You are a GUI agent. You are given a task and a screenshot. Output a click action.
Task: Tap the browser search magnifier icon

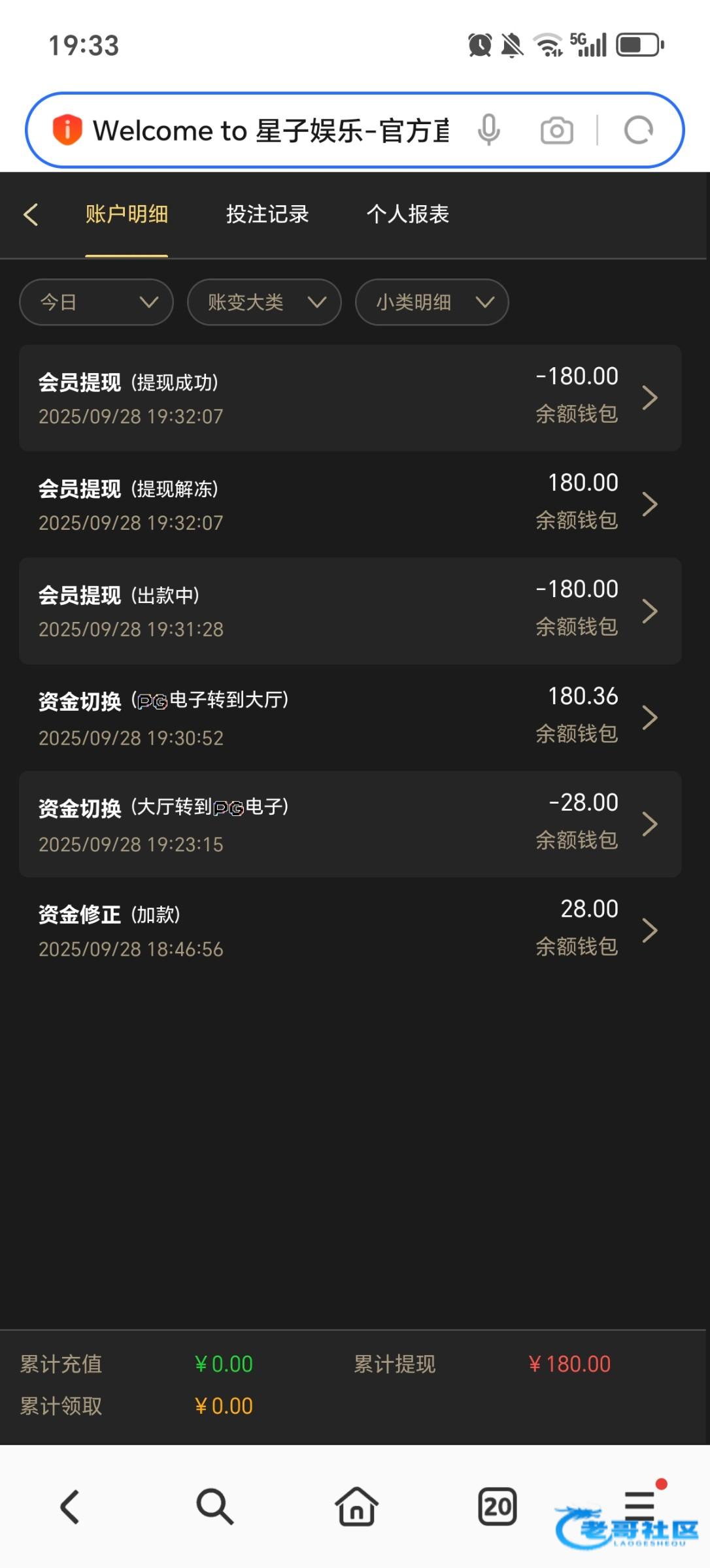(214, 1507)
